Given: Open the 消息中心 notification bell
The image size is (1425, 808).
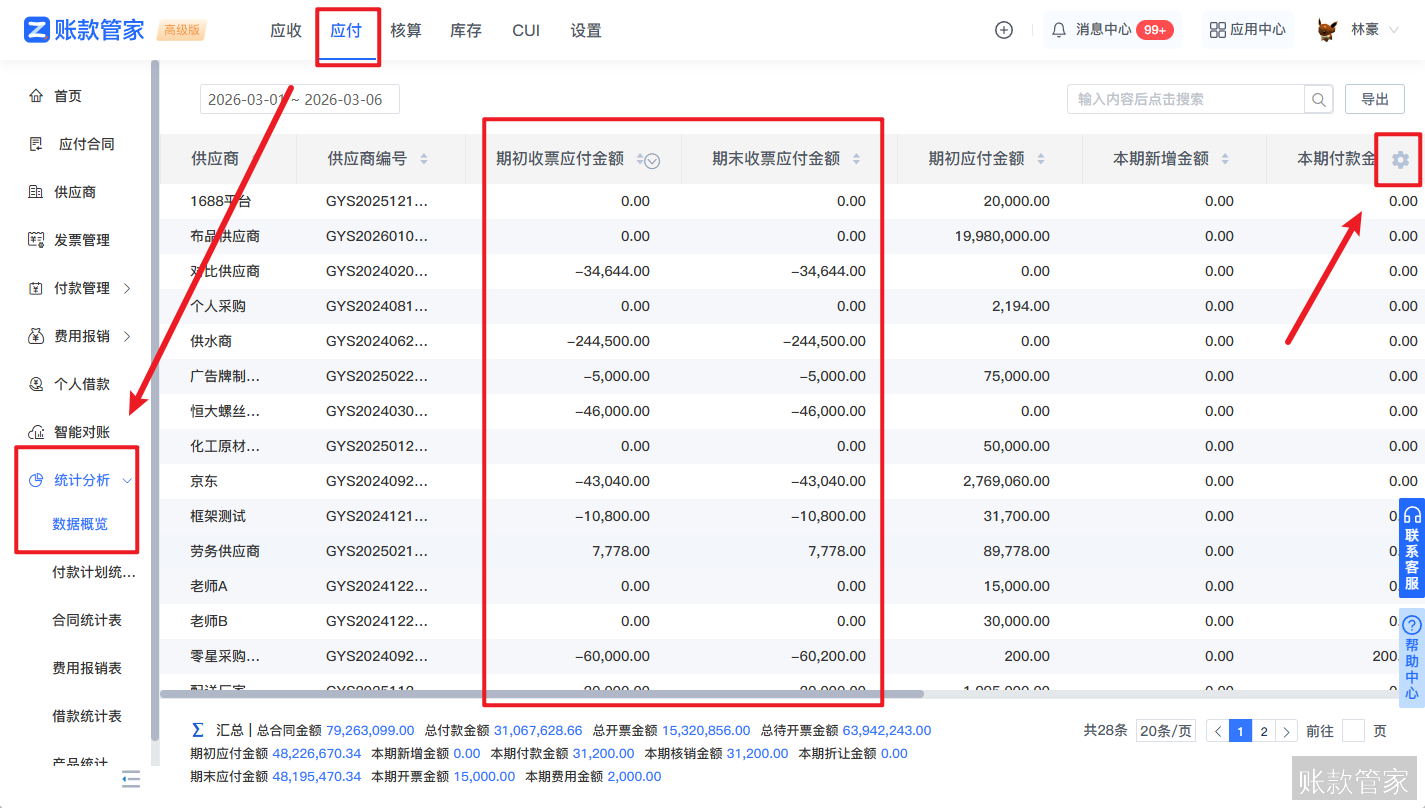Looking at the screenshot, I should coord(1058,29).
